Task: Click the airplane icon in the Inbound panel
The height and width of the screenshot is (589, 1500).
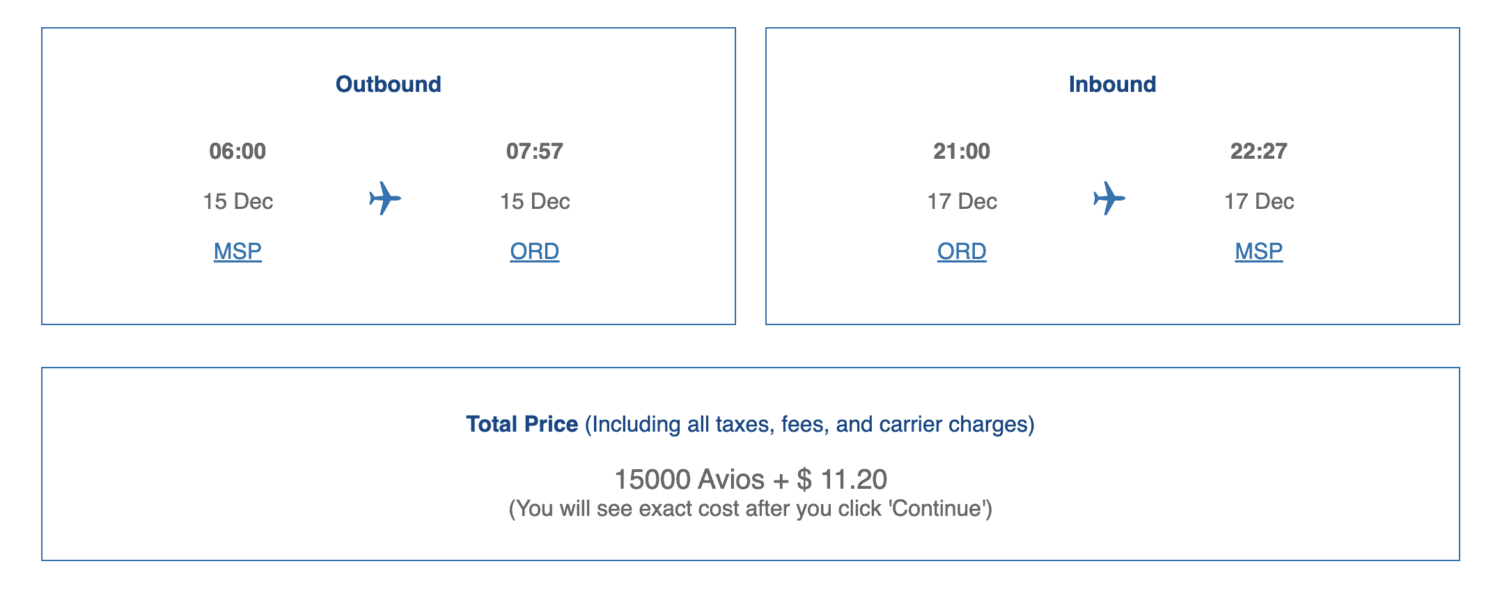Action: [1110, 199]
